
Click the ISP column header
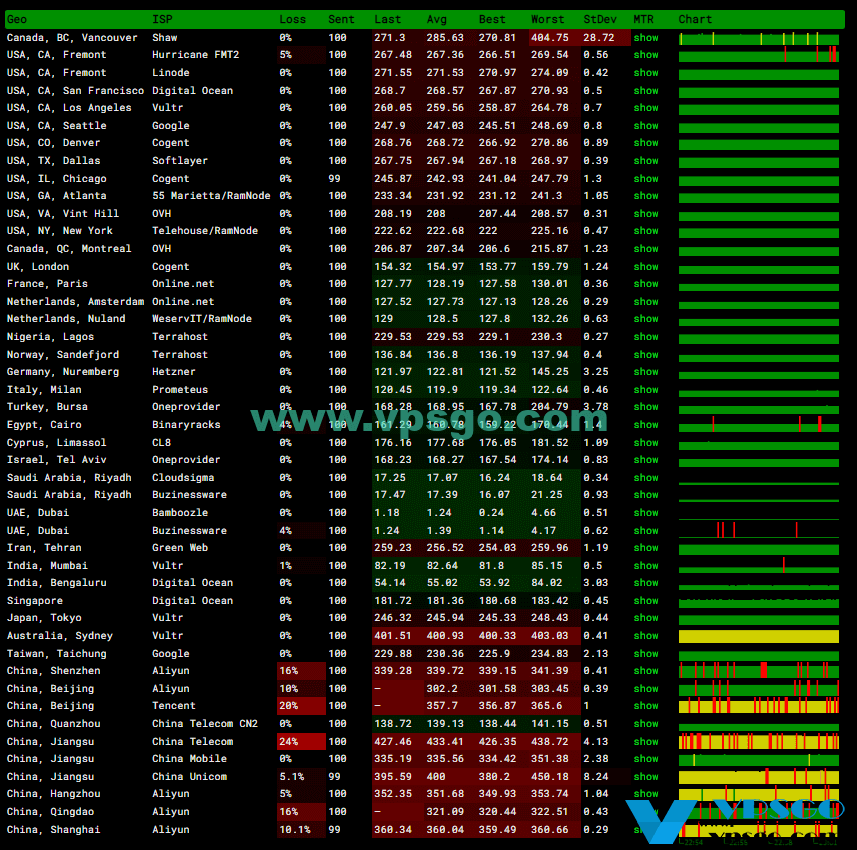click(162, 20)
